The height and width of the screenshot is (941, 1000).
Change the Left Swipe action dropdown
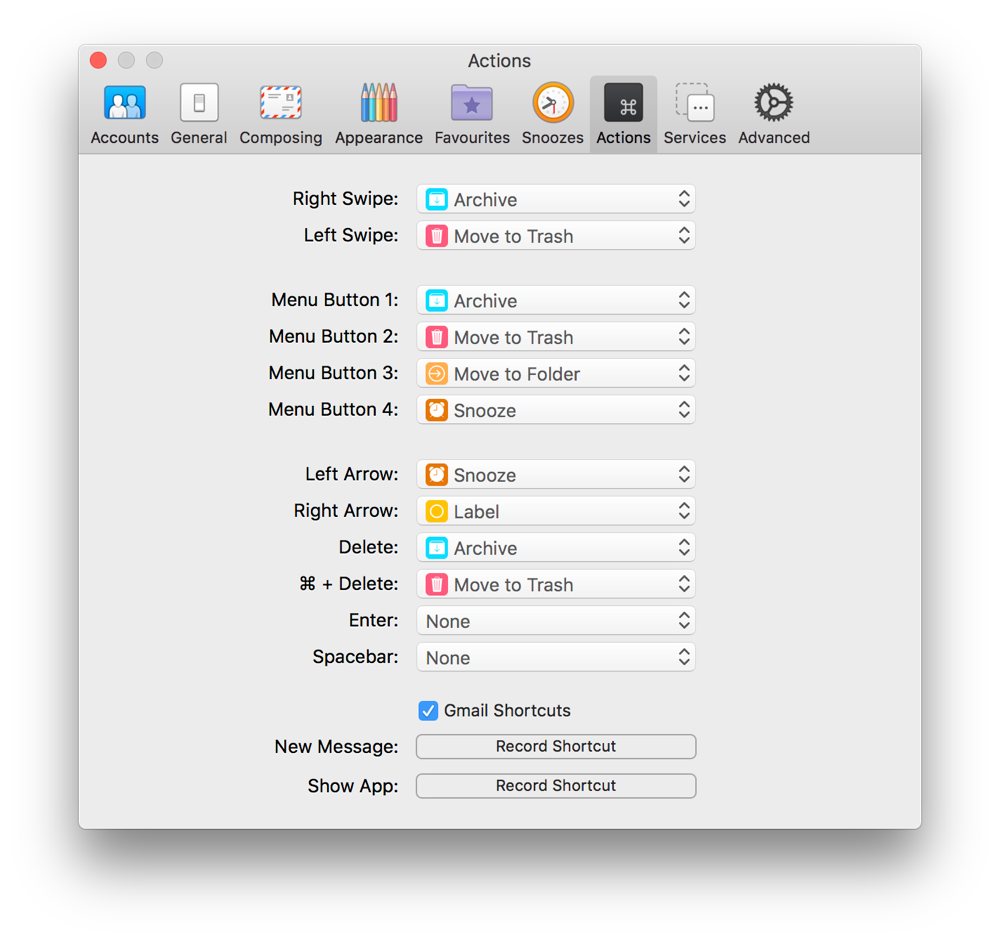coord(555,236)
